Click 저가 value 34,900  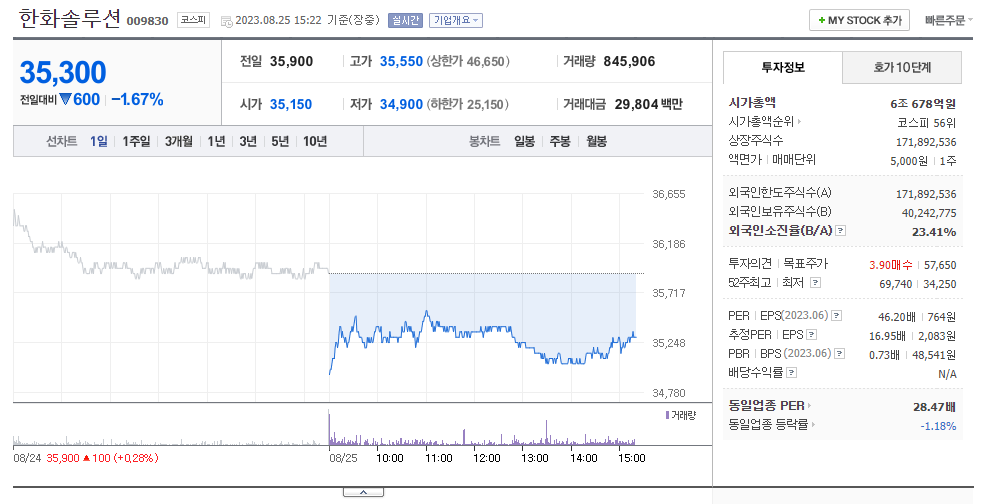click(x=401, y=104)
